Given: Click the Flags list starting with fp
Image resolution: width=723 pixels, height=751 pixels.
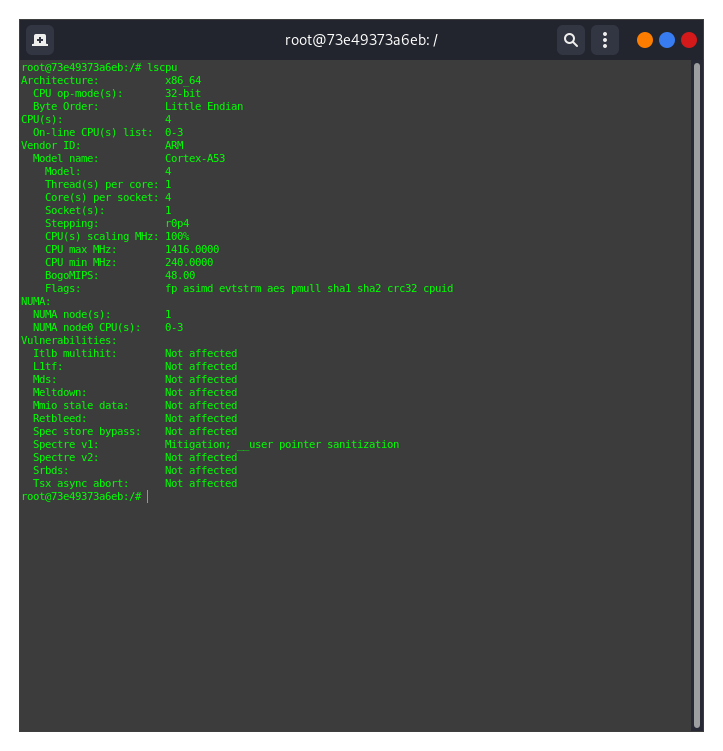Looking at the screenshot, I should click(x=308, y=288).
